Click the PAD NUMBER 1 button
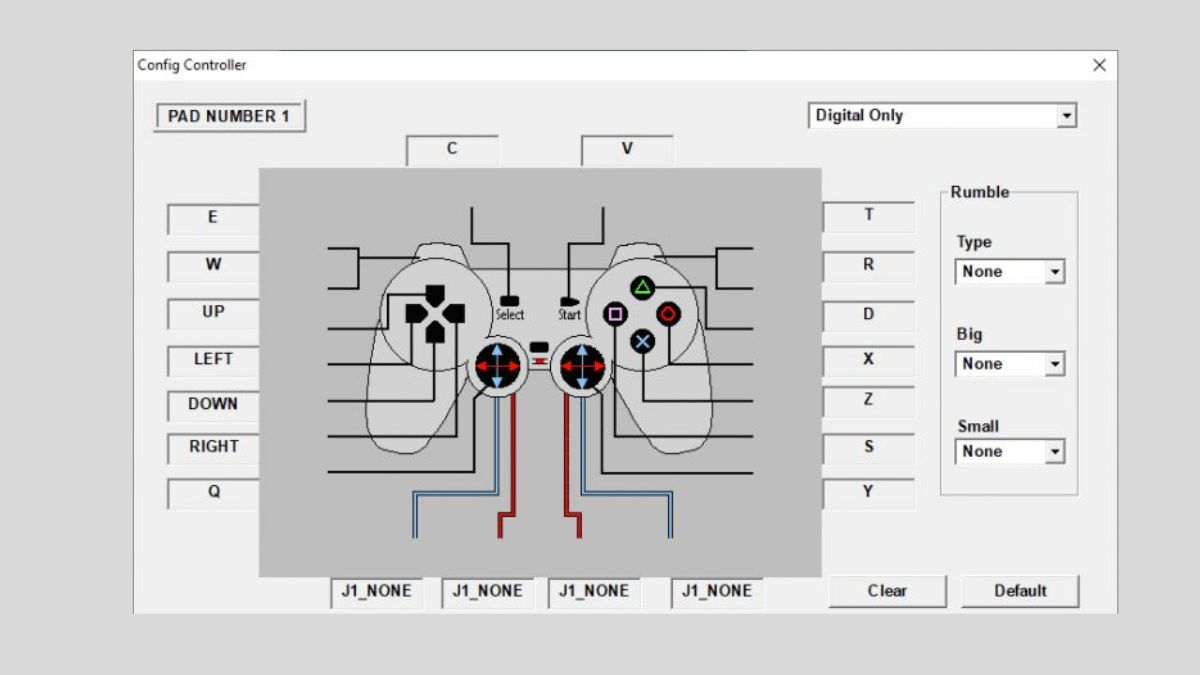1200x675 pixels. tap(229, 116)
